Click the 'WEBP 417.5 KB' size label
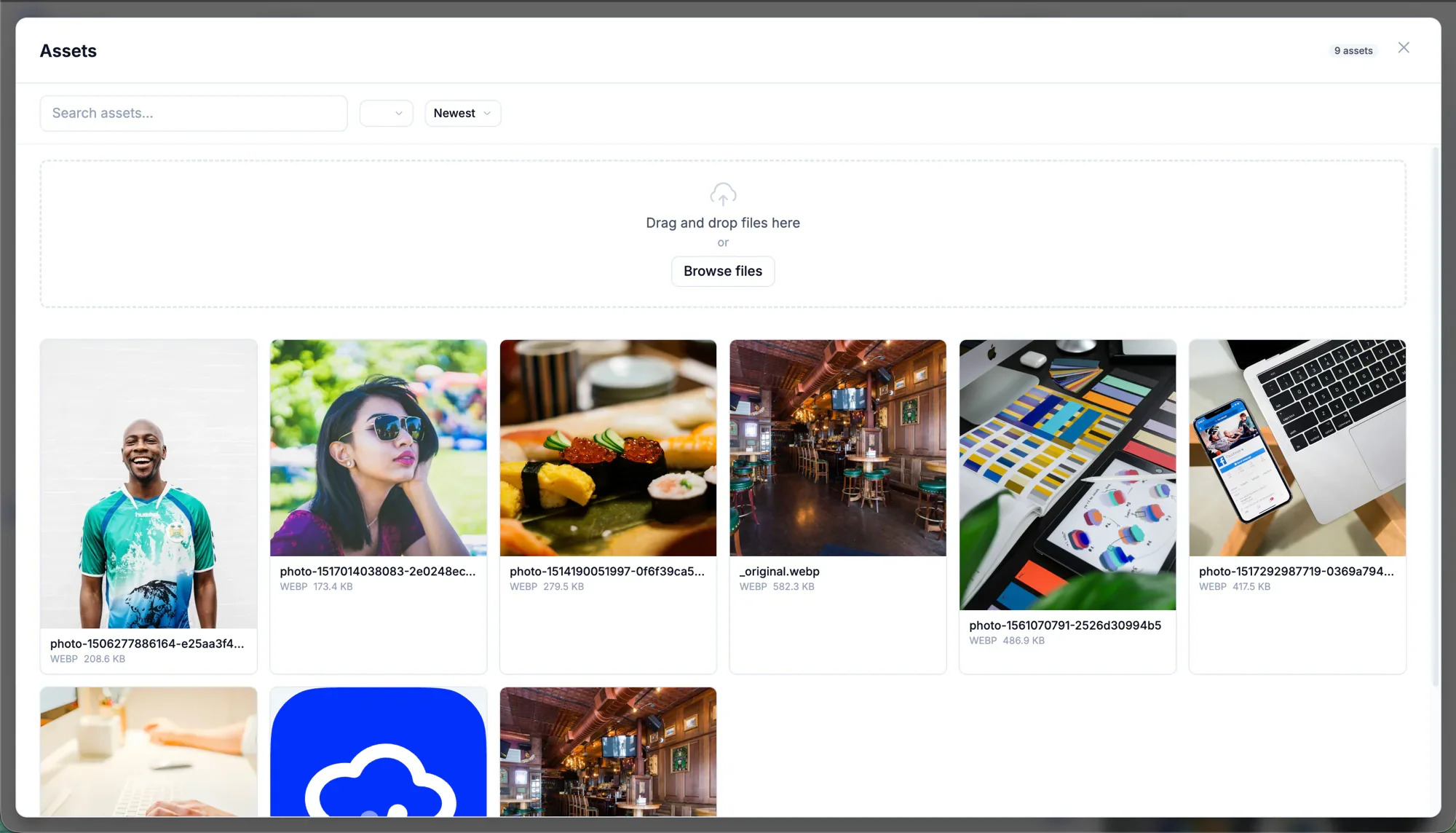 (x=1235, y=587)
